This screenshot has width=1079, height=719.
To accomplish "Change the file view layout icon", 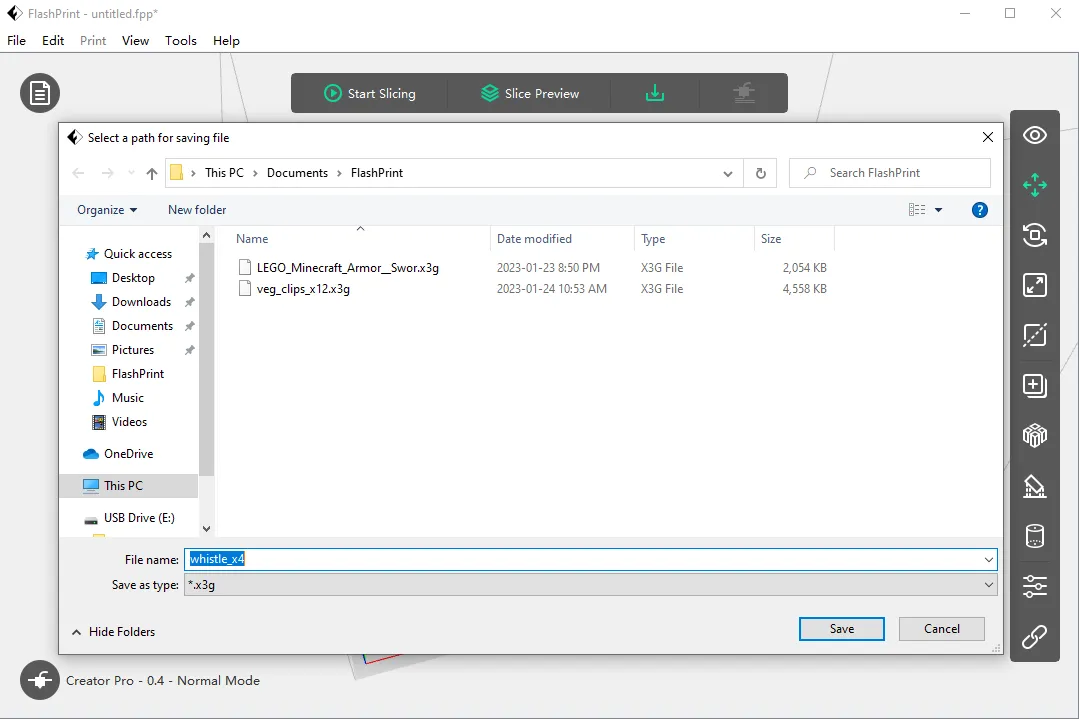I will pos(917,210).
